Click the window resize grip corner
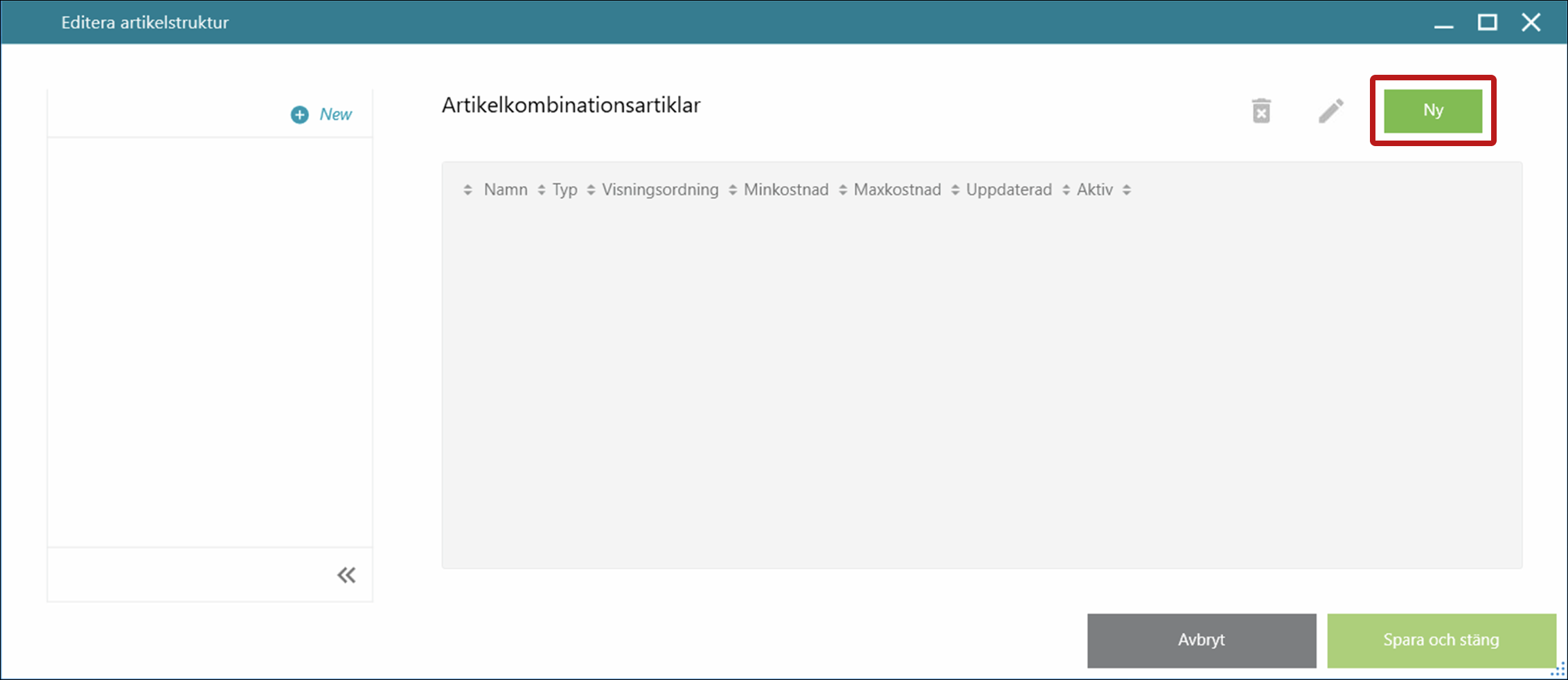 [x=1558, y=670]
